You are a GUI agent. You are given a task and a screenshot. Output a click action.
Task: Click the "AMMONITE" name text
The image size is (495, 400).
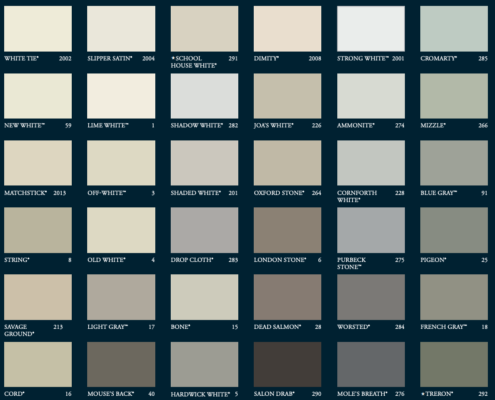coord(355,126)
